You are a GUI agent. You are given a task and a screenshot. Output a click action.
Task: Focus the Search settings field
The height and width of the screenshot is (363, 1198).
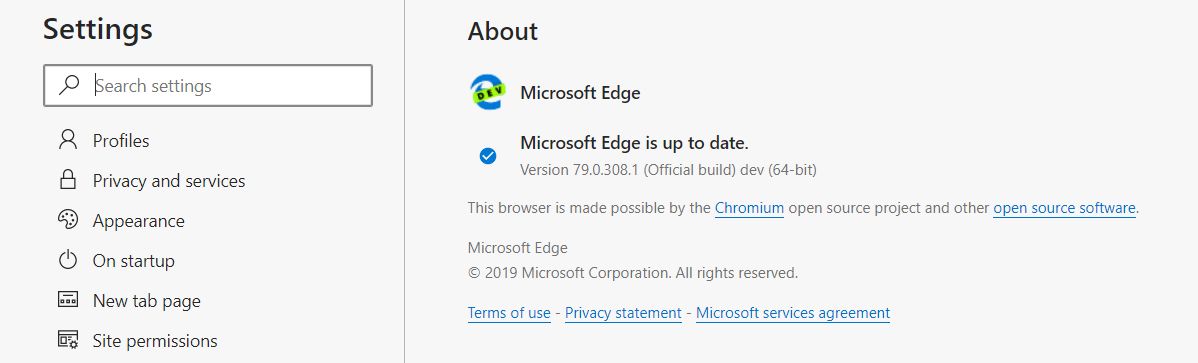click(208, 85)
